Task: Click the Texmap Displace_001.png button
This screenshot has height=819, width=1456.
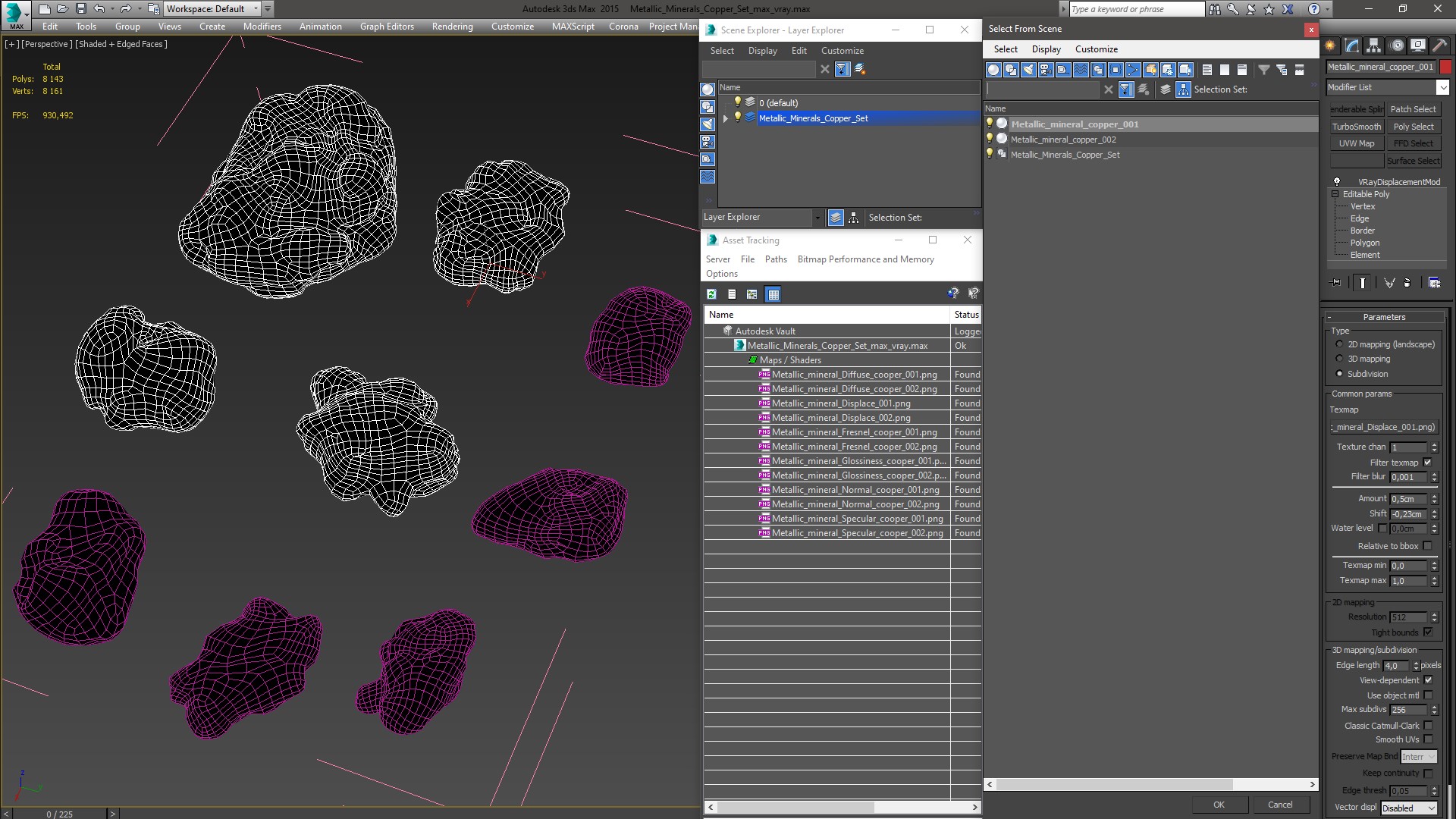Action: pyautogui.click(x=1384, y=427)
